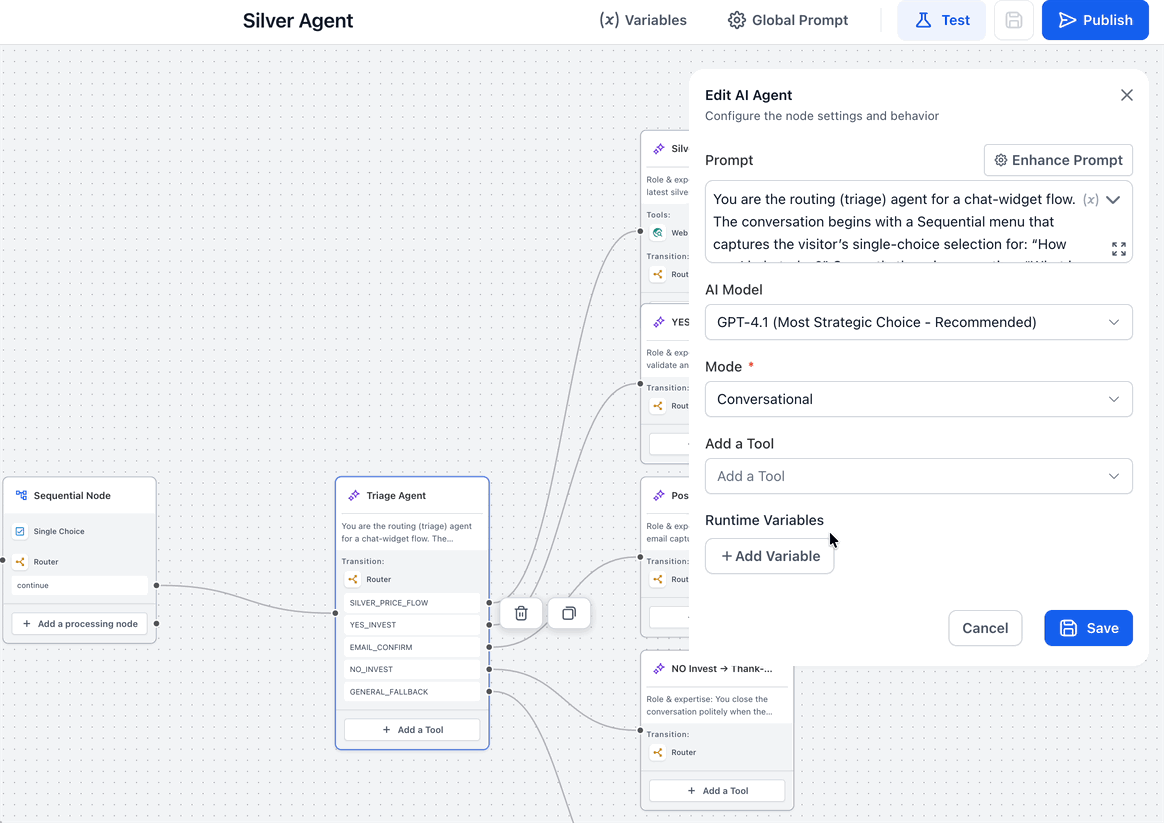This screenshot has height=823, width=1164.
Task: Click the disabled save disk icon in header
Action: [1013, 20]
